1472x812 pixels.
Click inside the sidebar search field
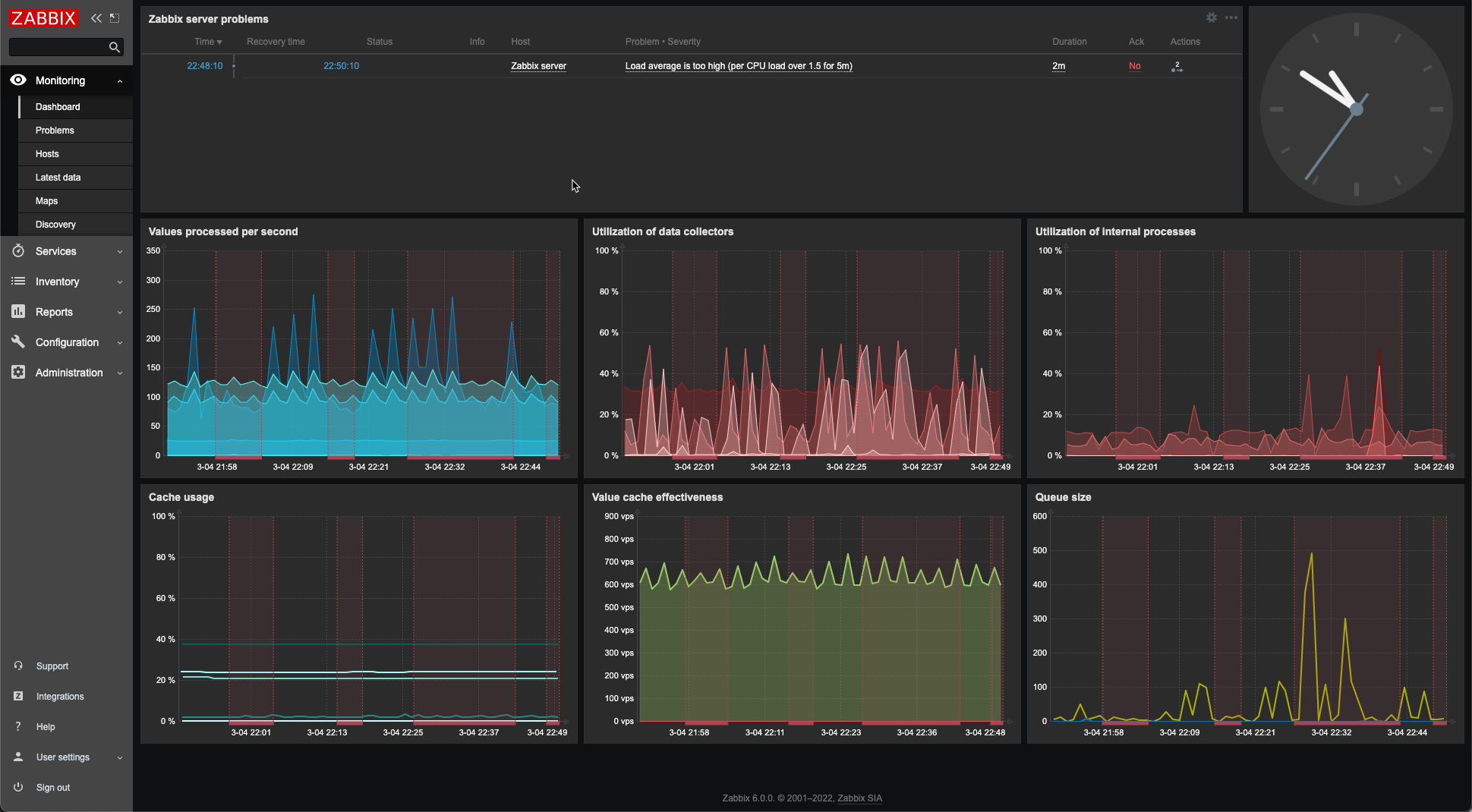point(58,47)
